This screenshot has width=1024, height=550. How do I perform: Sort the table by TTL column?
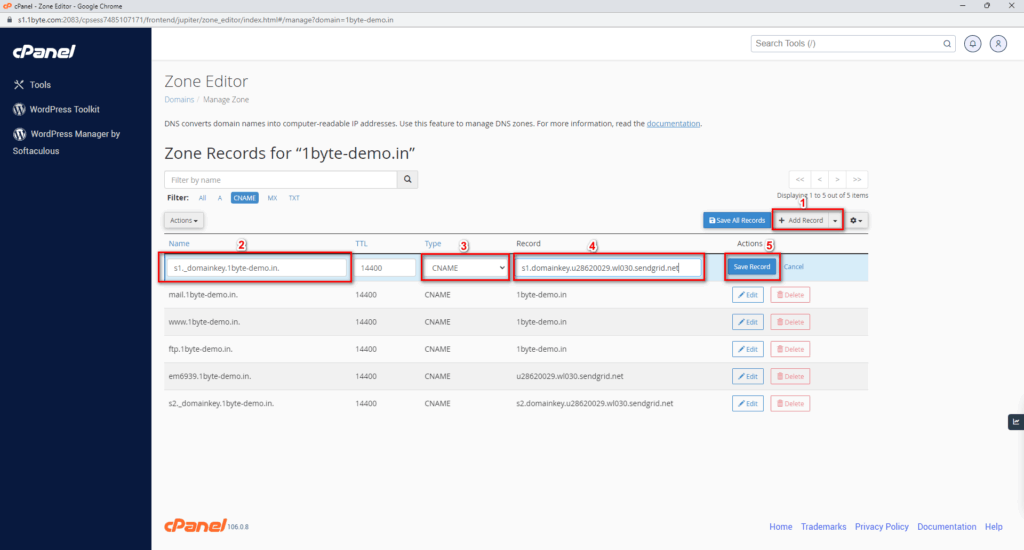[361, 244]
